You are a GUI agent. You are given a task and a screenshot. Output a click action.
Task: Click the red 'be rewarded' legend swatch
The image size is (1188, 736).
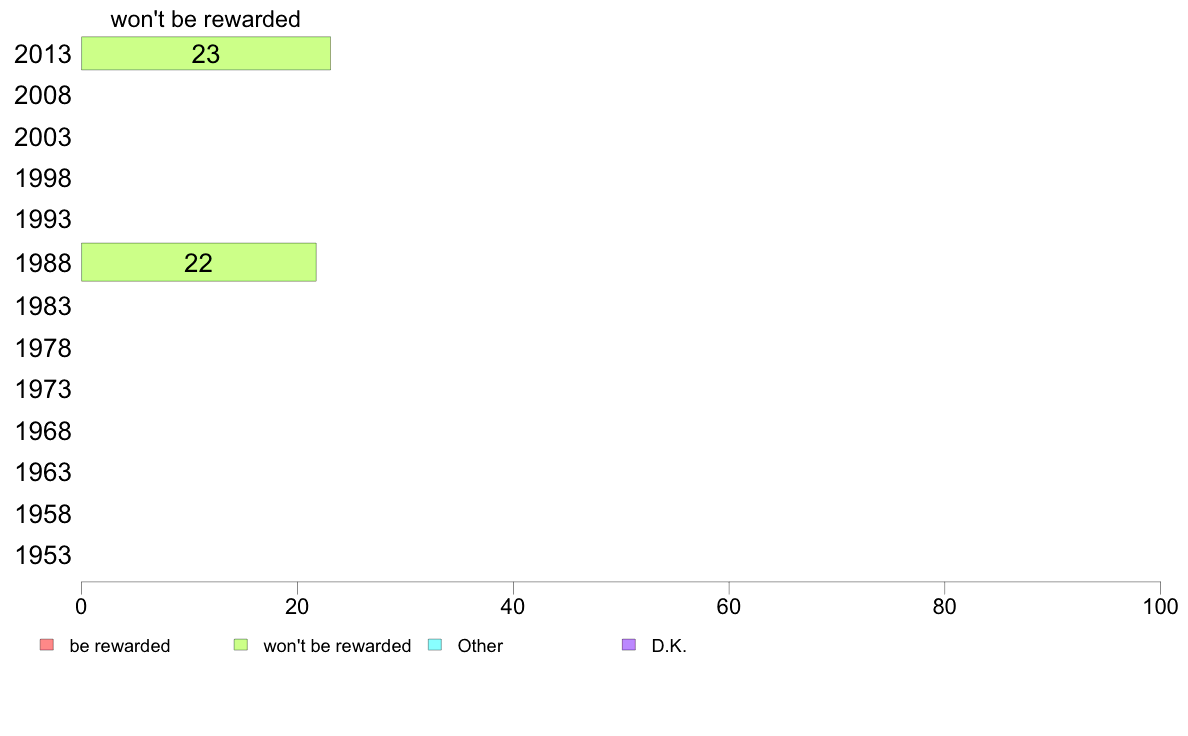(x=47, y=645)
